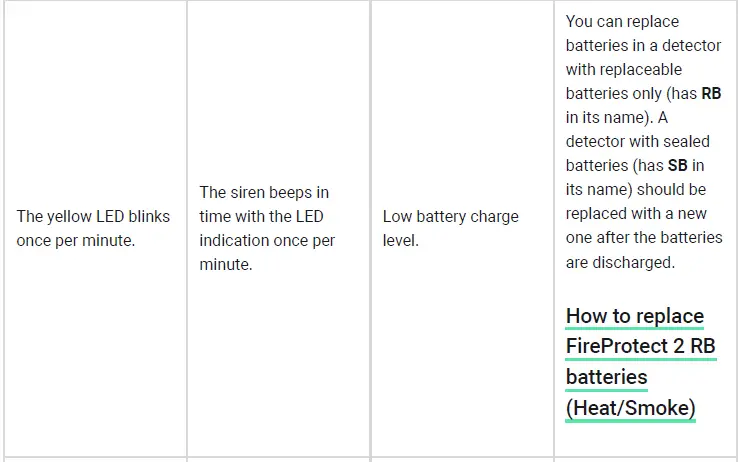
Task: Click "once per minute." in first column
Action: click(x=75, y=241)
